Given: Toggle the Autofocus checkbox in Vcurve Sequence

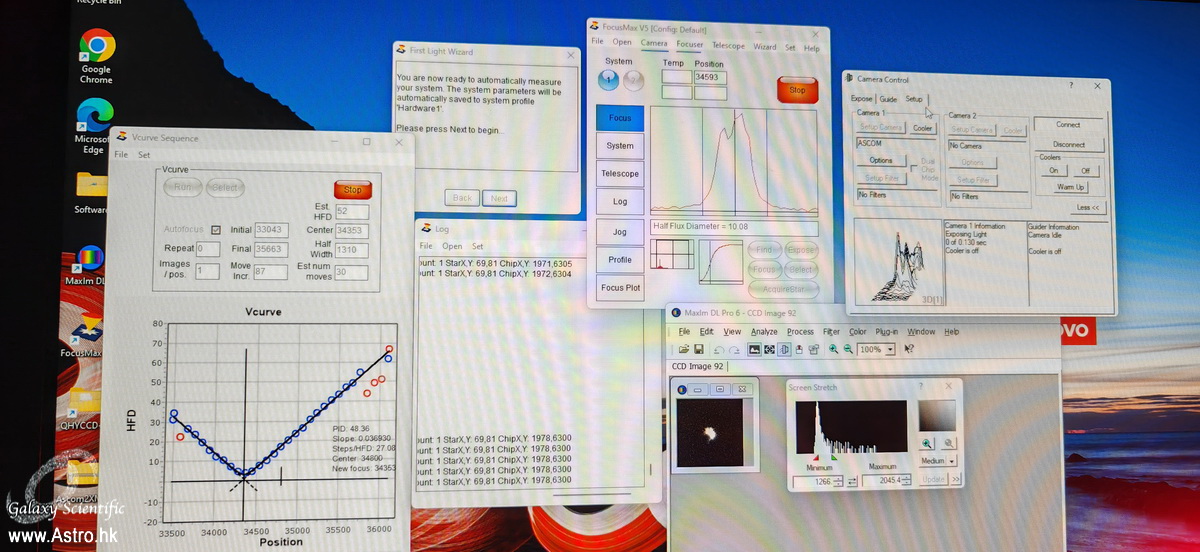Looking at the screenshot, I should [215, 230].
